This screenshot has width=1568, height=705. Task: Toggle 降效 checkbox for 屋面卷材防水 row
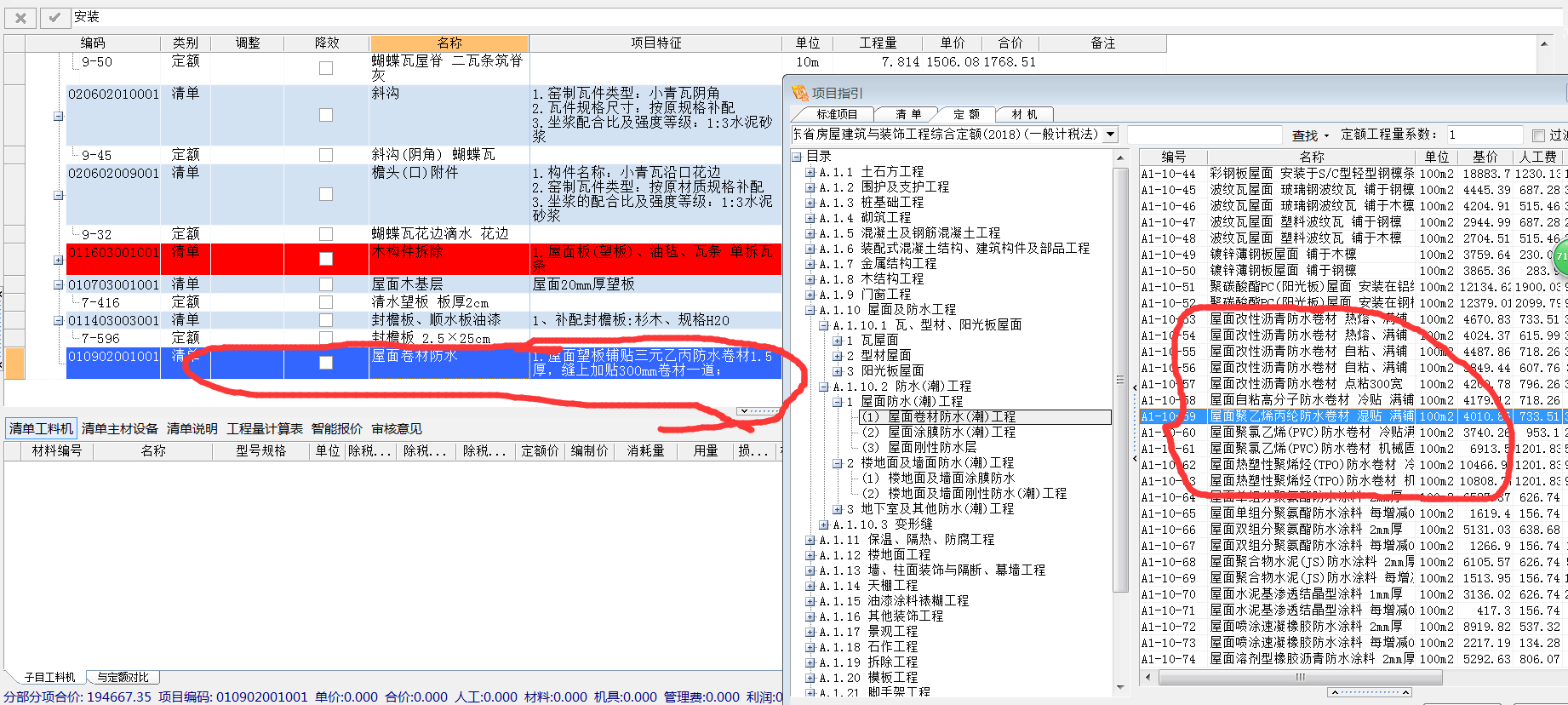pyautogui.click(x=326, y=363)
